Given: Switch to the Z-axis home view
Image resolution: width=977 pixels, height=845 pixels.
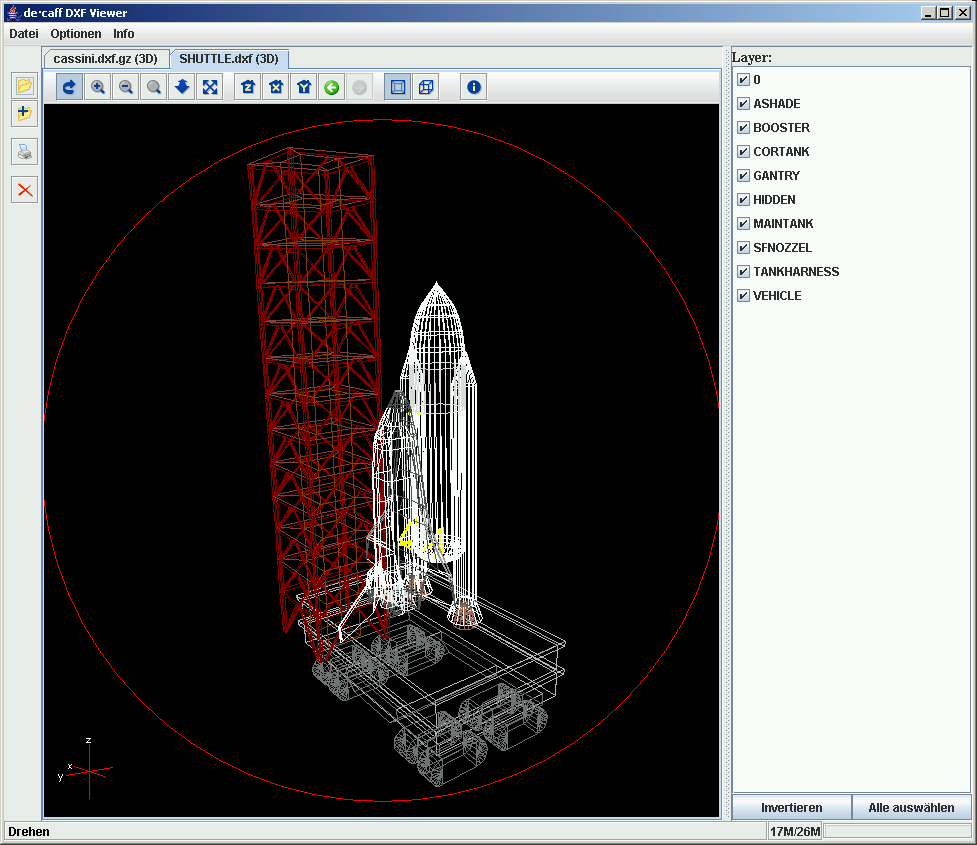Looking at the screenshot, I should click(x=247, y=88).
